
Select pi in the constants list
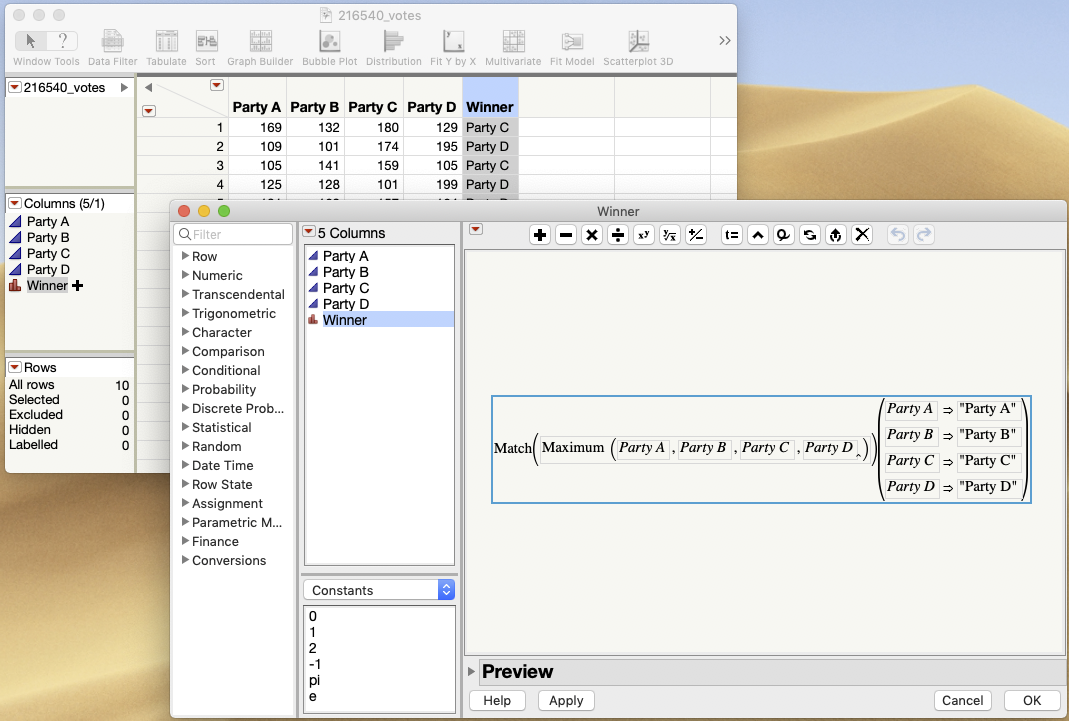[315, 680]
